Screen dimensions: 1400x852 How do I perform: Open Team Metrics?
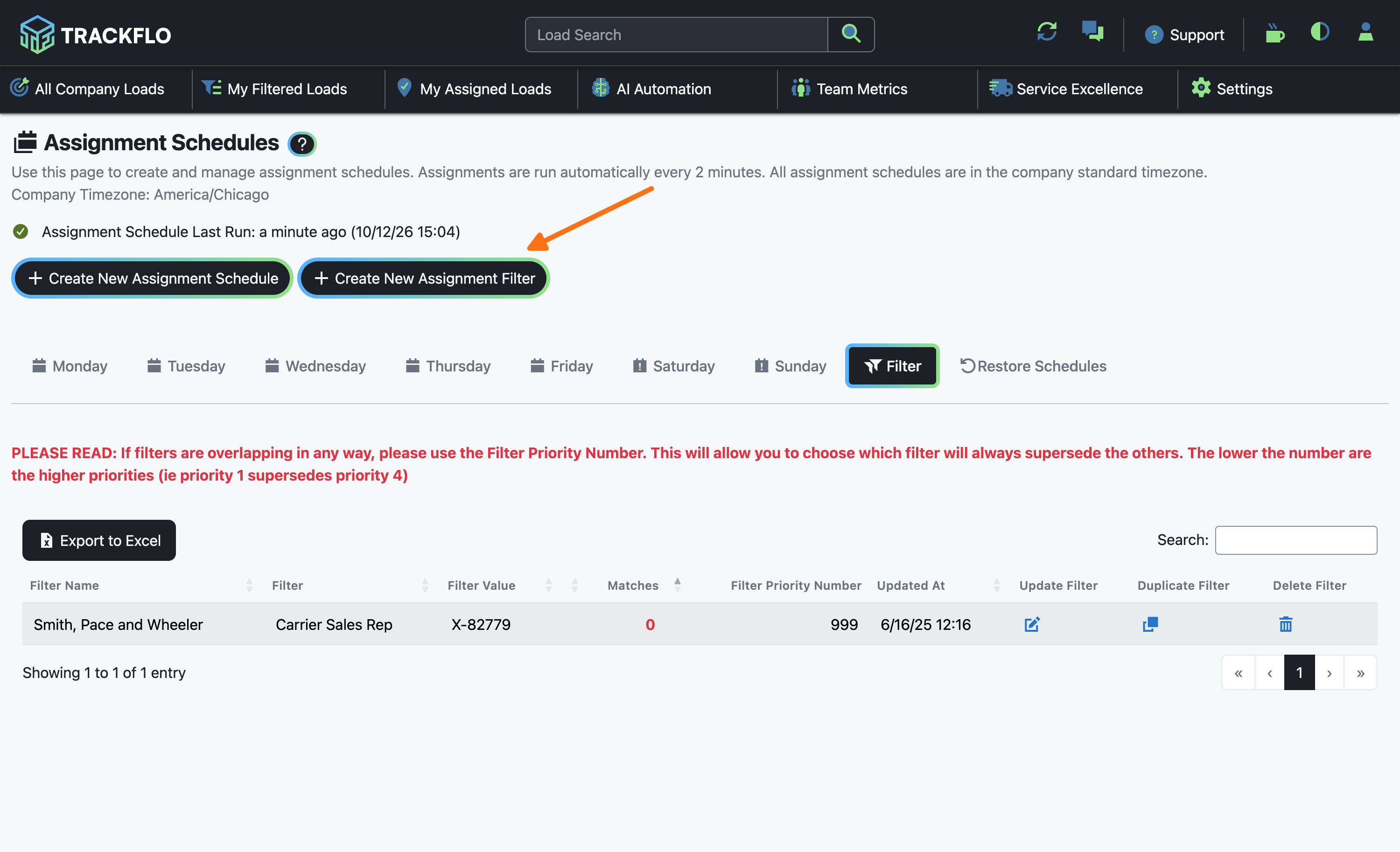pyautogui.click(x=849, y=89)
